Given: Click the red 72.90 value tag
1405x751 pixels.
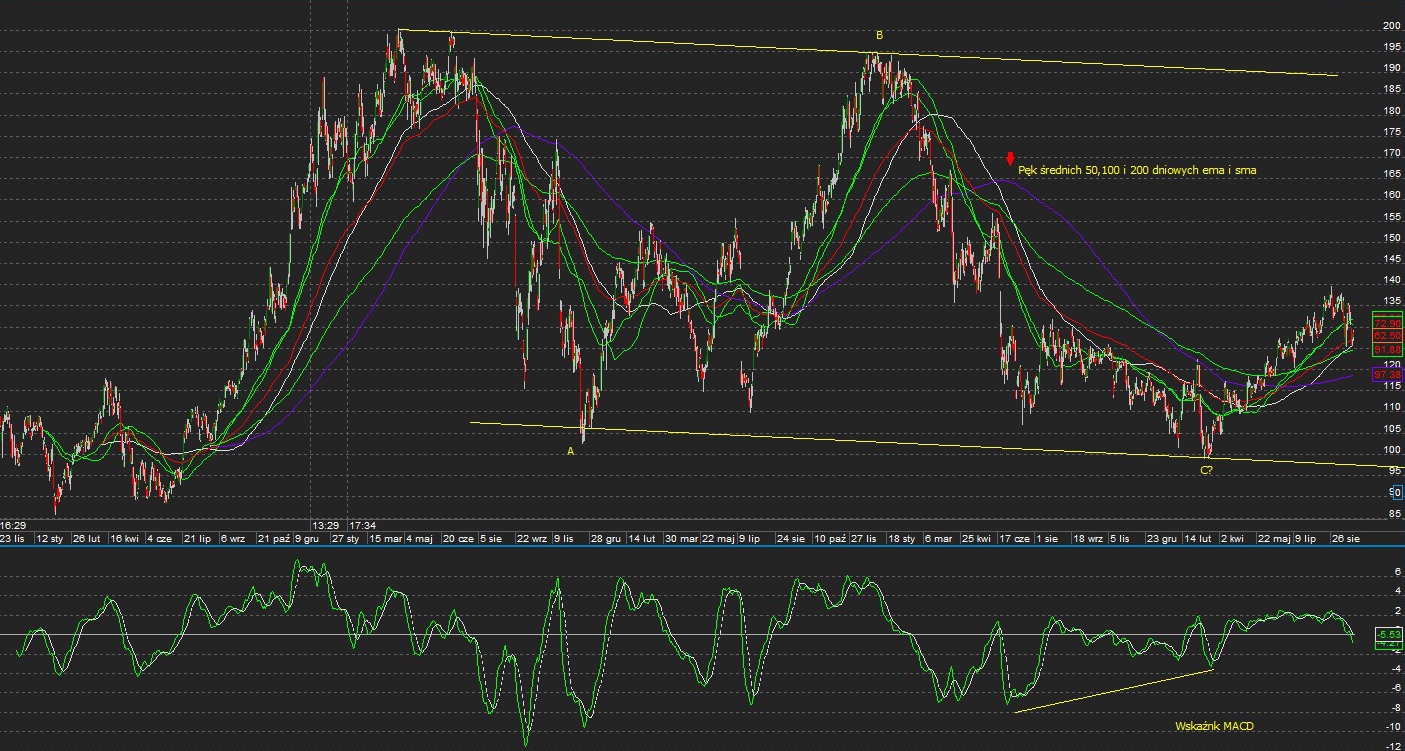Looking at the screenshot, I should pyautogui.click(x=1387, y=324).
